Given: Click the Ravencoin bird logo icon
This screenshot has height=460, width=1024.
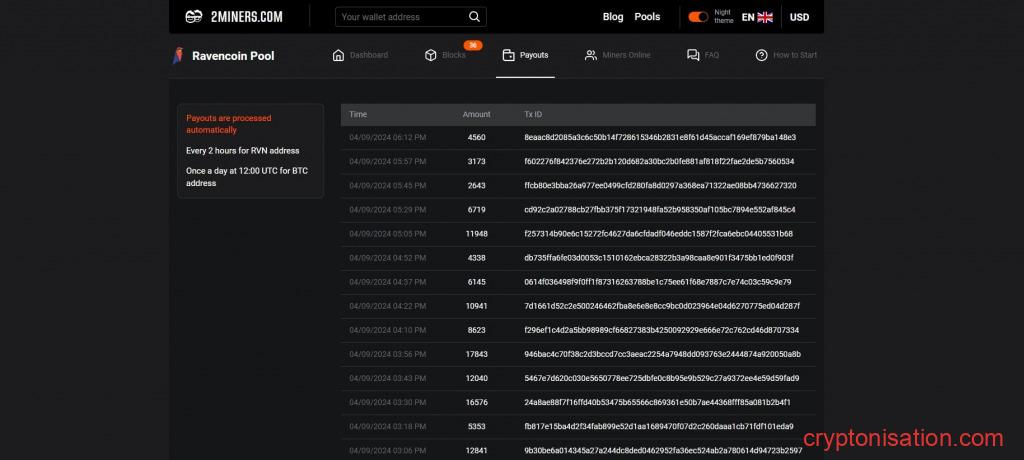Looking at the screenshot, I should (179, 56).
